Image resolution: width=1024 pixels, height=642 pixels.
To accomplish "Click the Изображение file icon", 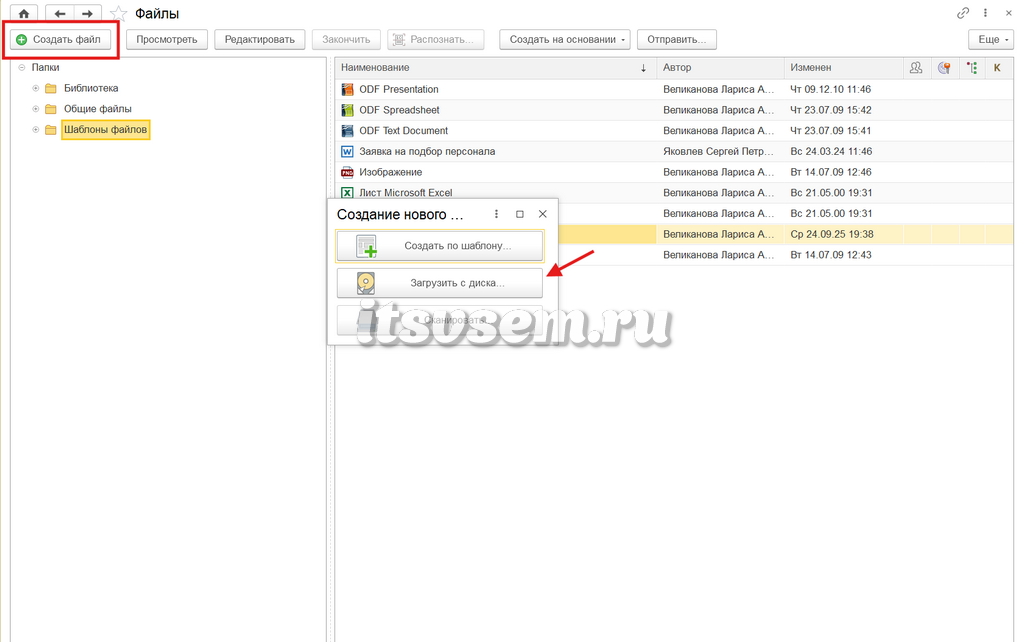I will pos(347,172).
